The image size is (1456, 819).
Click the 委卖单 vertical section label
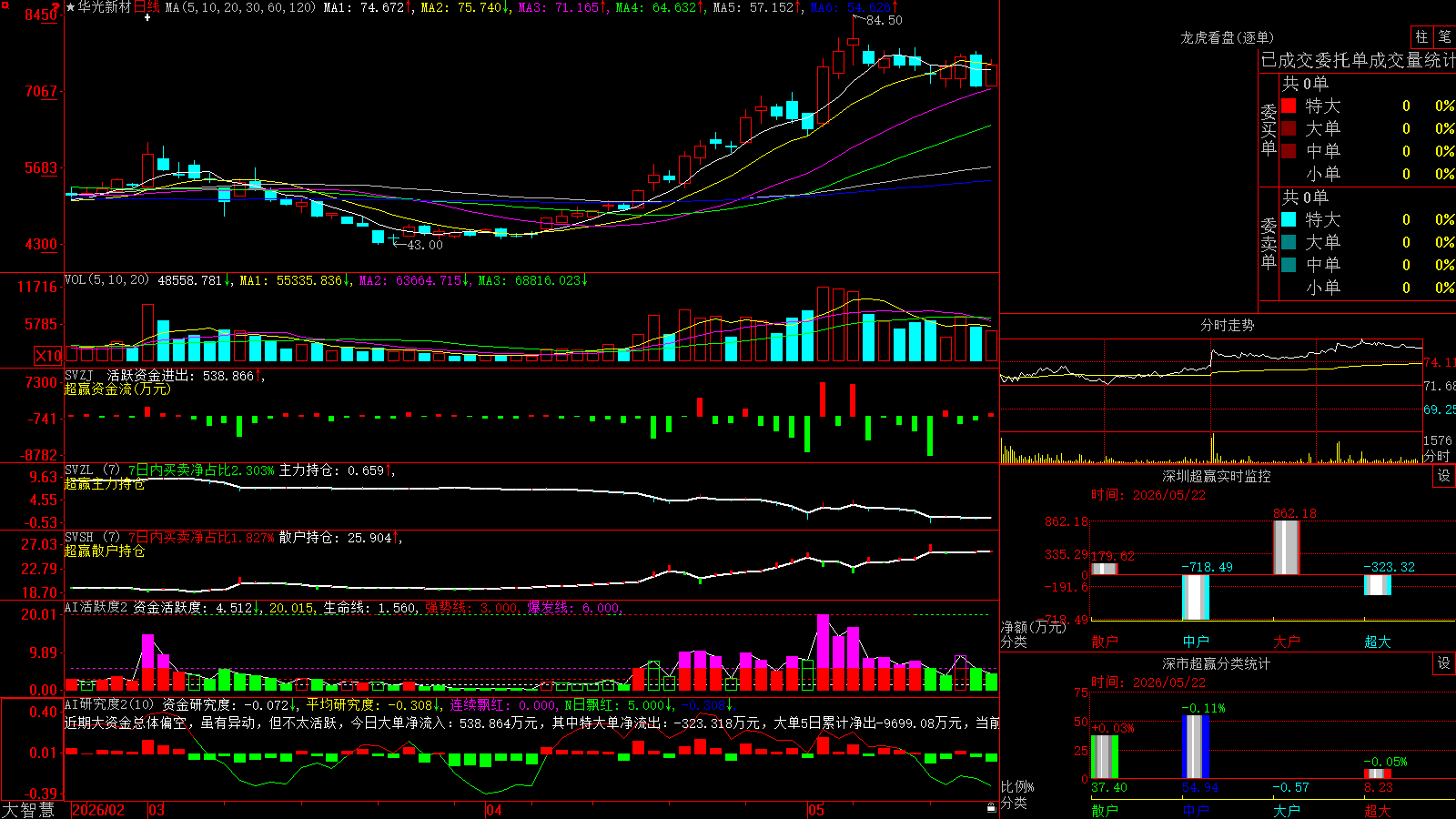click(1269, 243)
